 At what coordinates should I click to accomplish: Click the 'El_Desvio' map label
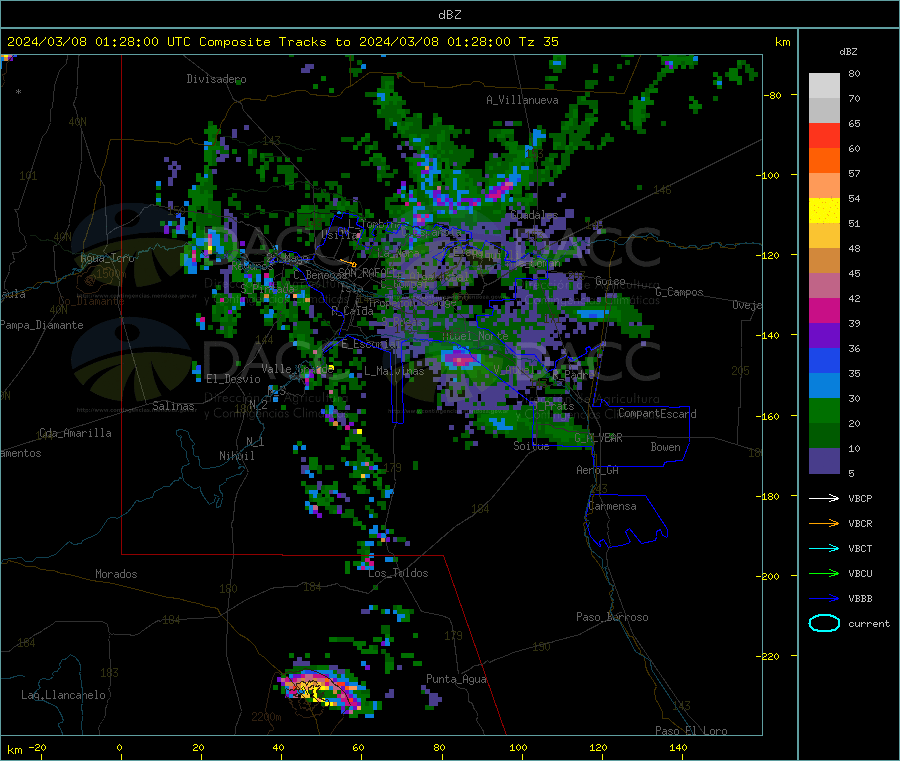(234, 379)
